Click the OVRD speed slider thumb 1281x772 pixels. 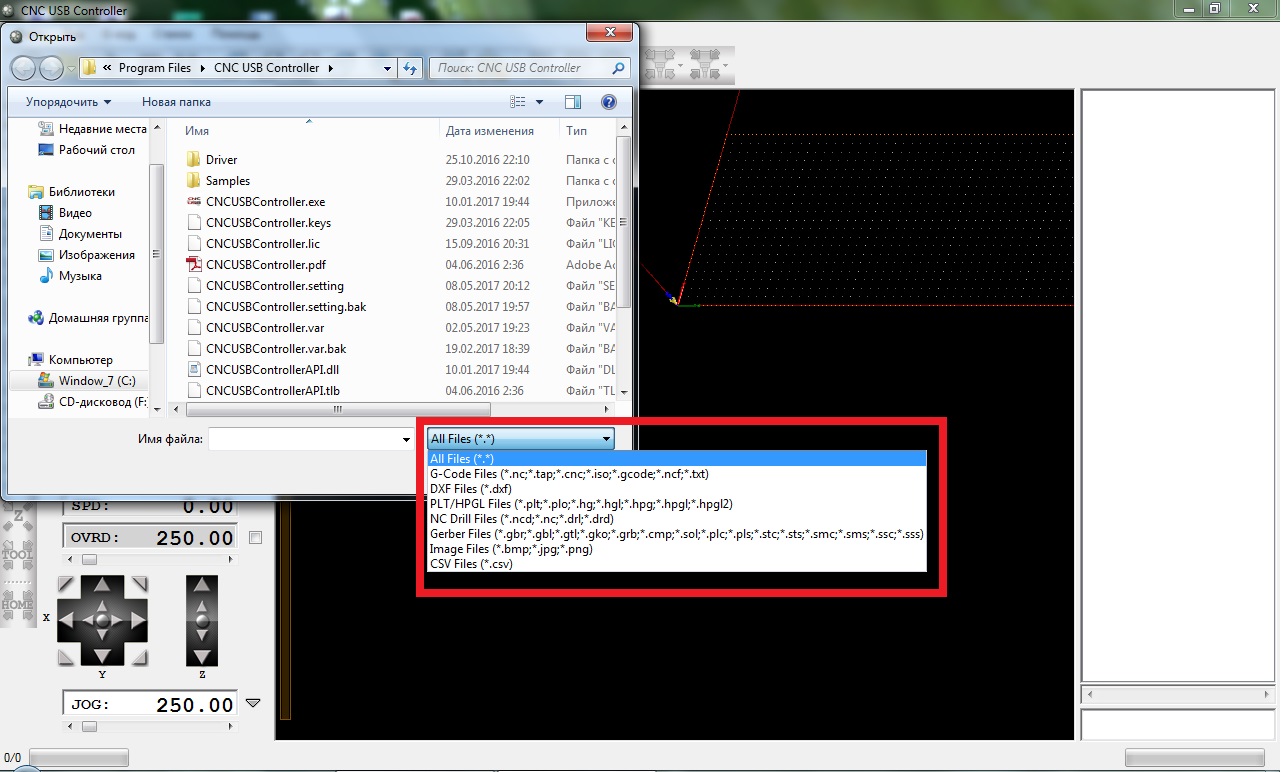(90, 560)
